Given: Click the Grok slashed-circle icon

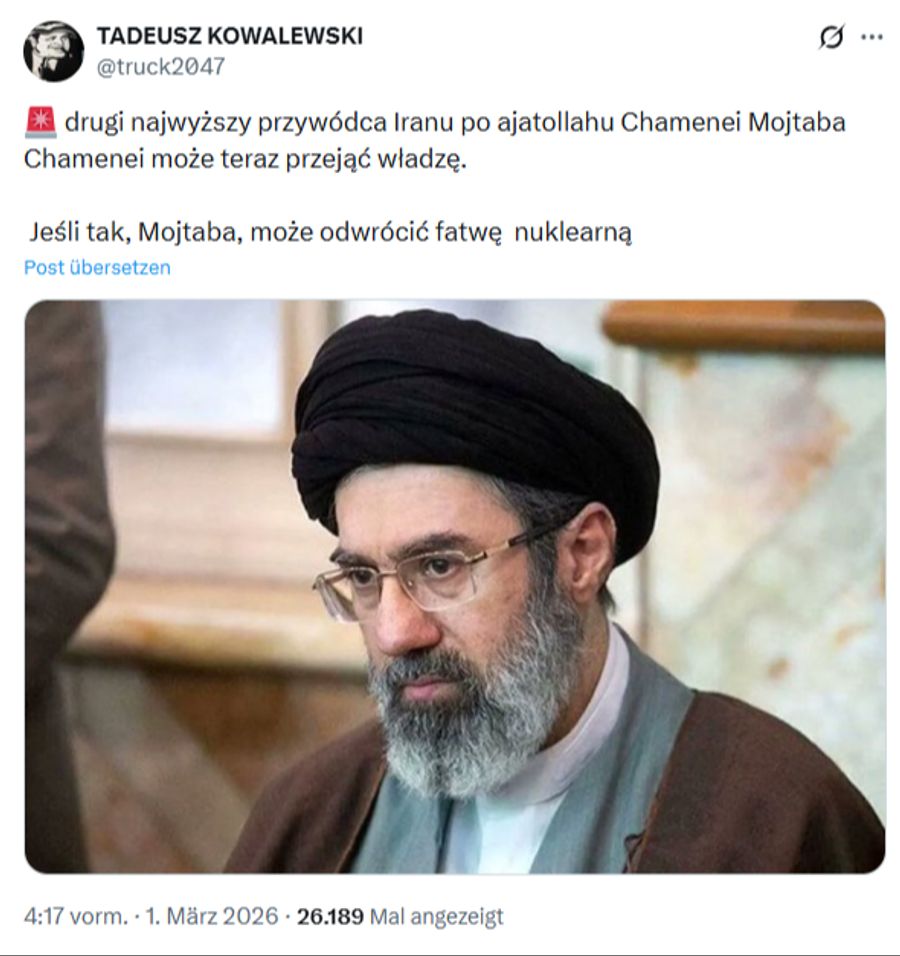Looking at the screenshot, I should pyautogui.click(x=831, y=38).
